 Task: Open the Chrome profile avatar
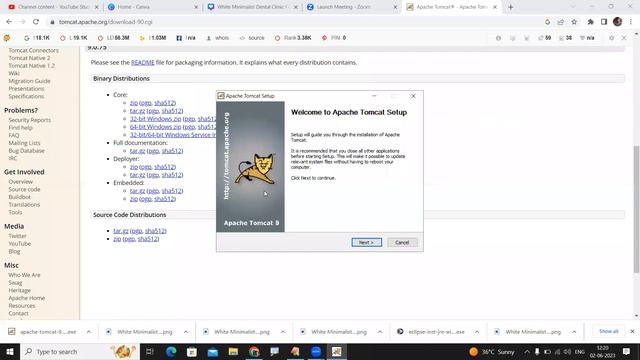[x=618, y=22]
